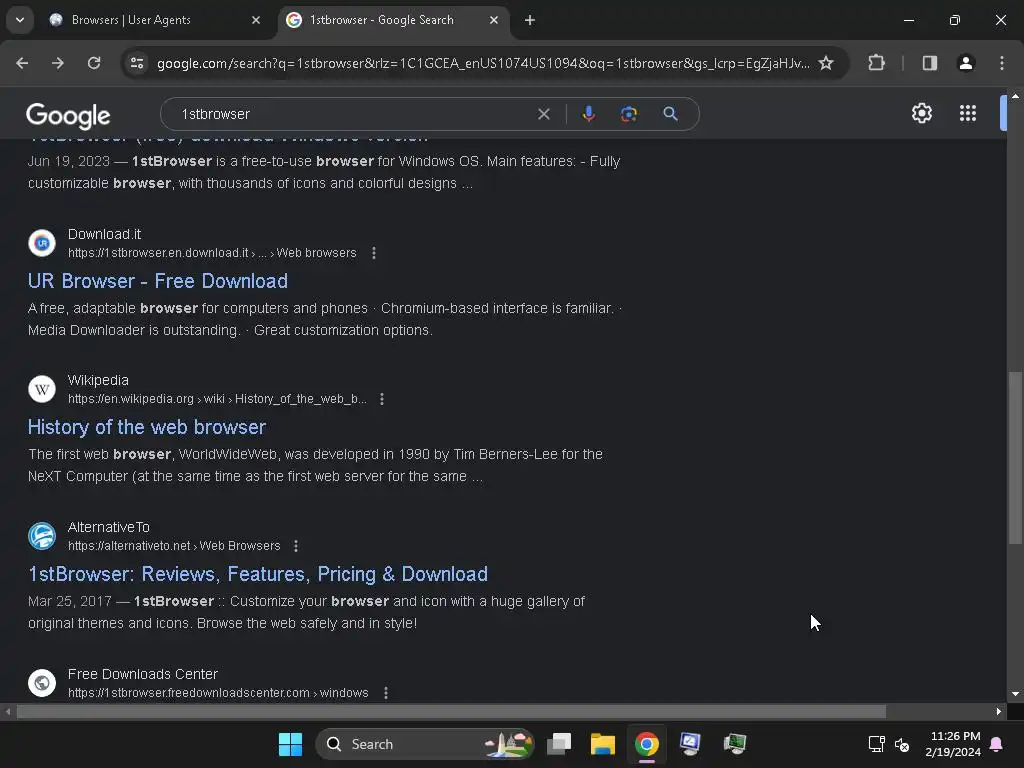Click the Google logo
1024x768 pixels.
click(69, 116)
